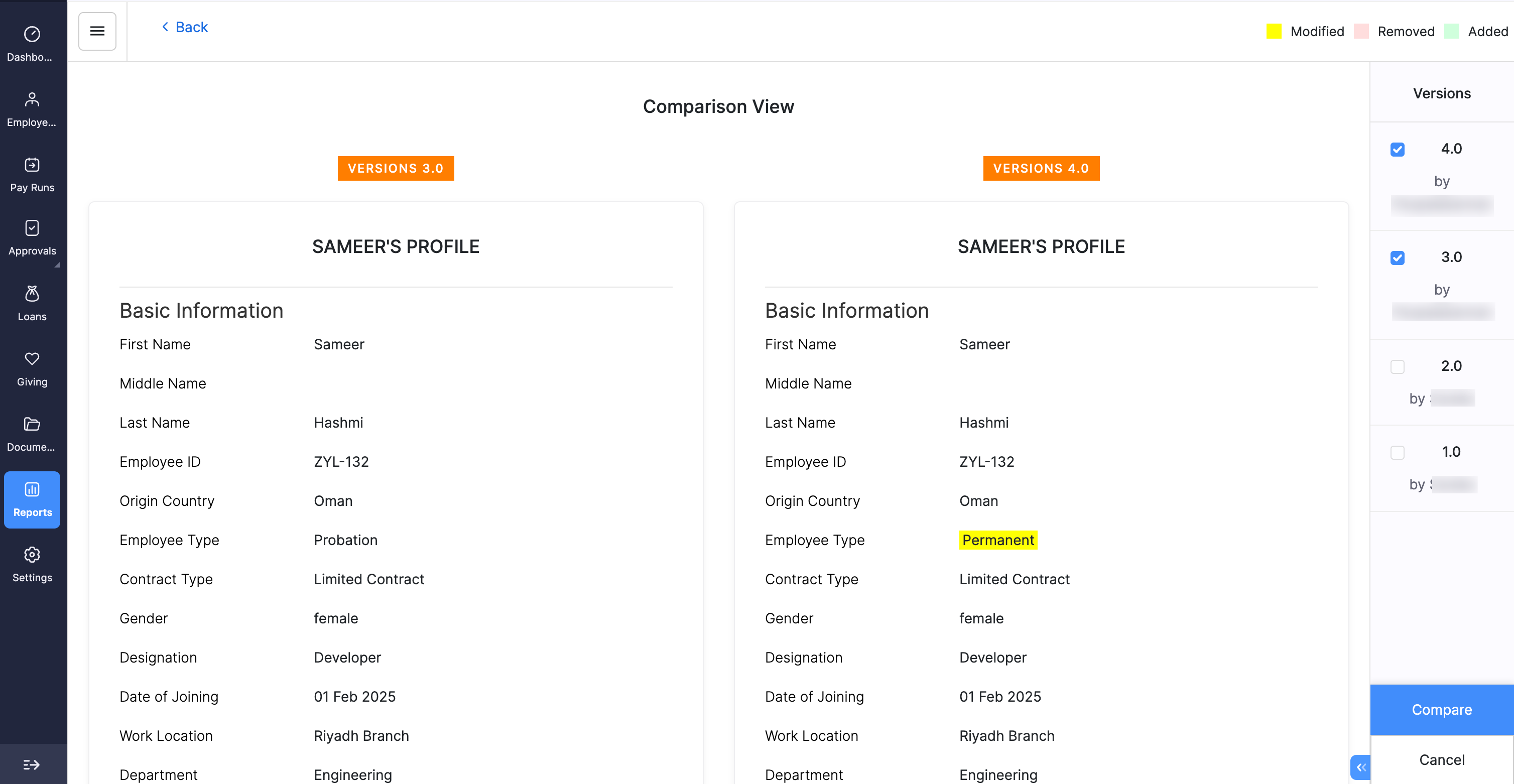Select the Reports menu item
The width and height of the screenshot is (1514, 784).
tap(32, 499)
